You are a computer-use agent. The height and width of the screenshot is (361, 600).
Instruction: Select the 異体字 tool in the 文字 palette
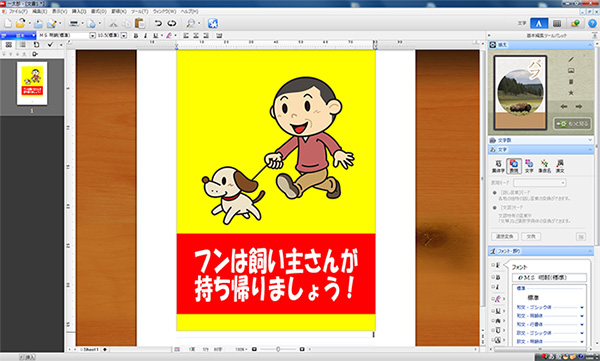[498, 166]
